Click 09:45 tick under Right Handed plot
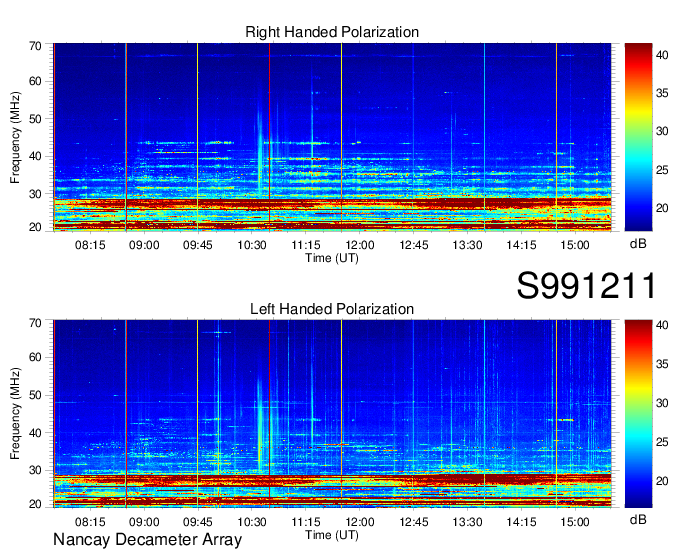Screen dimensions: 680x552 point(198,245)
